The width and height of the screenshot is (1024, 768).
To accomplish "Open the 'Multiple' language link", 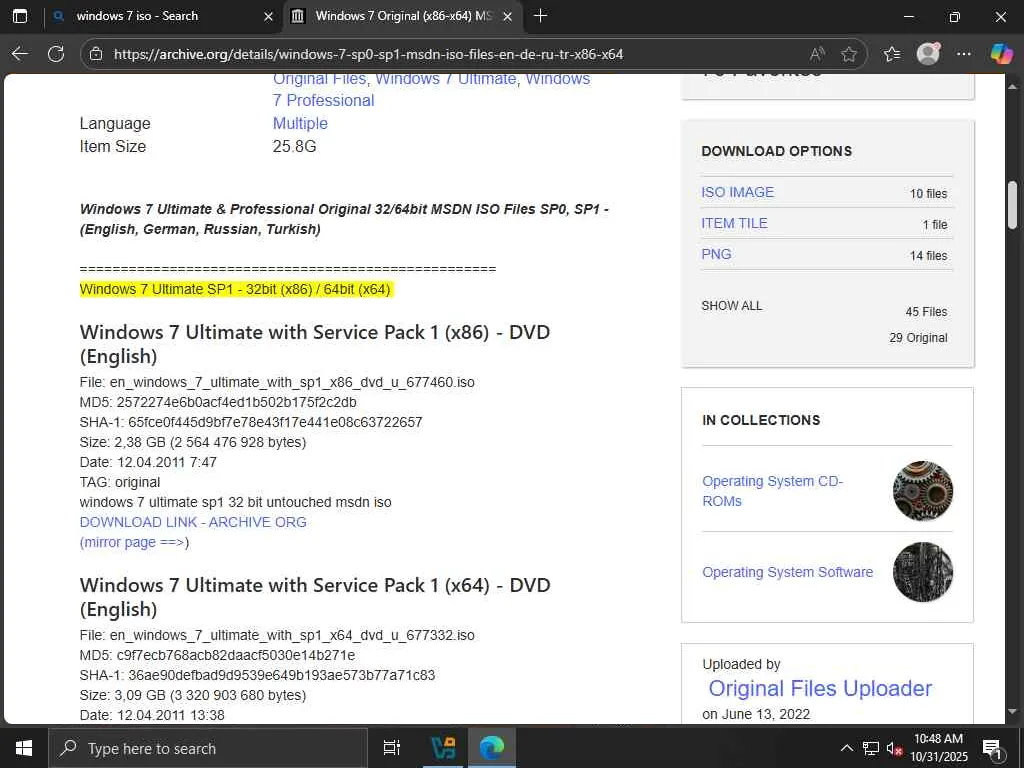I will coord(300,123).
